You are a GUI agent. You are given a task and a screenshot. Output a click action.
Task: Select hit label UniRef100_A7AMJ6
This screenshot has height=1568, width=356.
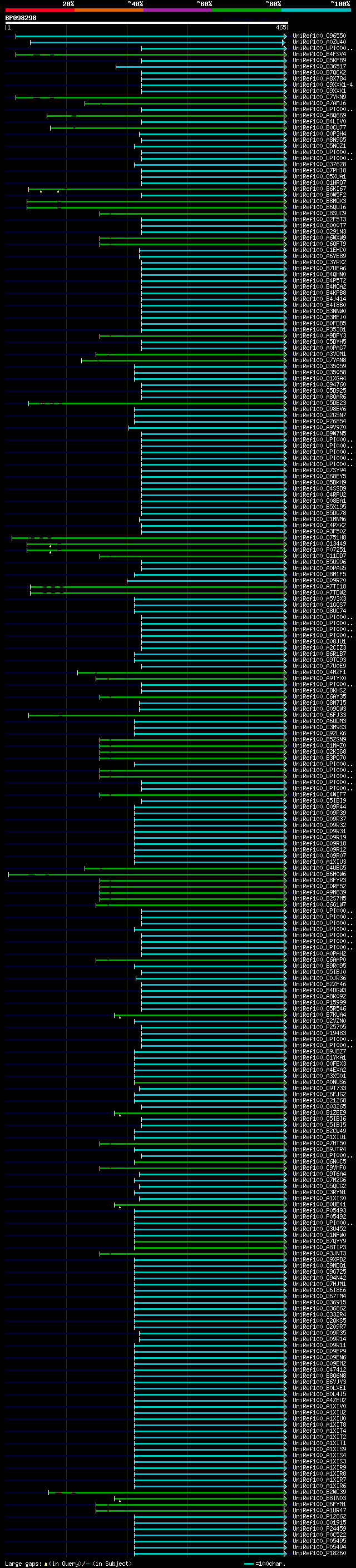click(x=319, y=103)
